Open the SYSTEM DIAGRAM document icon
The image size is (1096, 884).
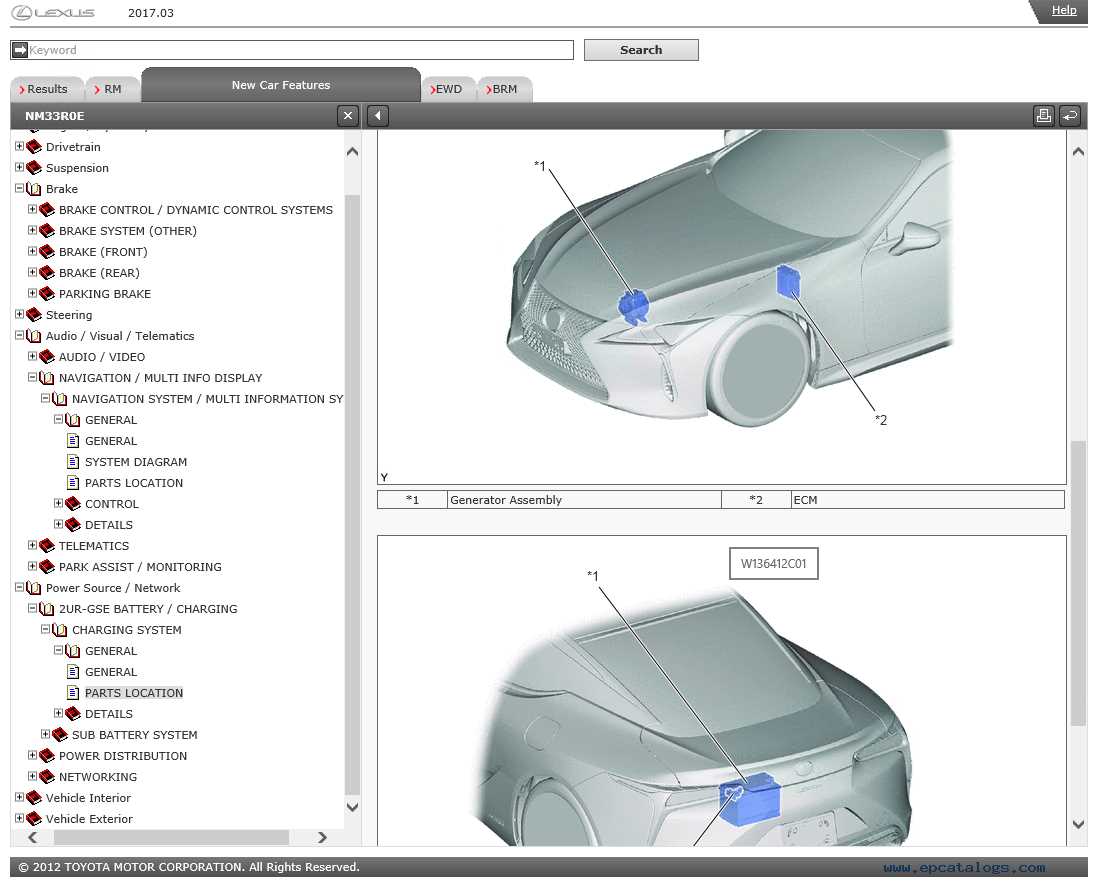(73, 462)
